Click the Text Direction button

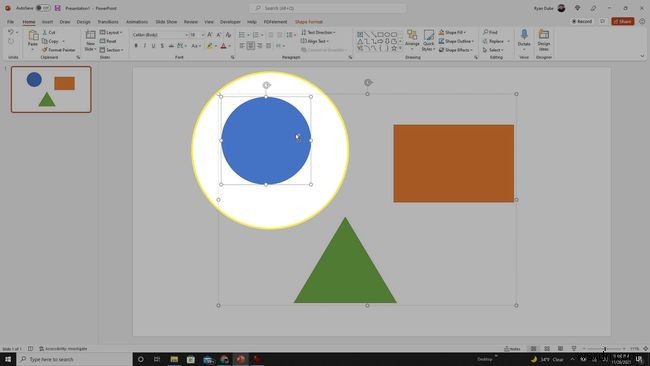318,32
